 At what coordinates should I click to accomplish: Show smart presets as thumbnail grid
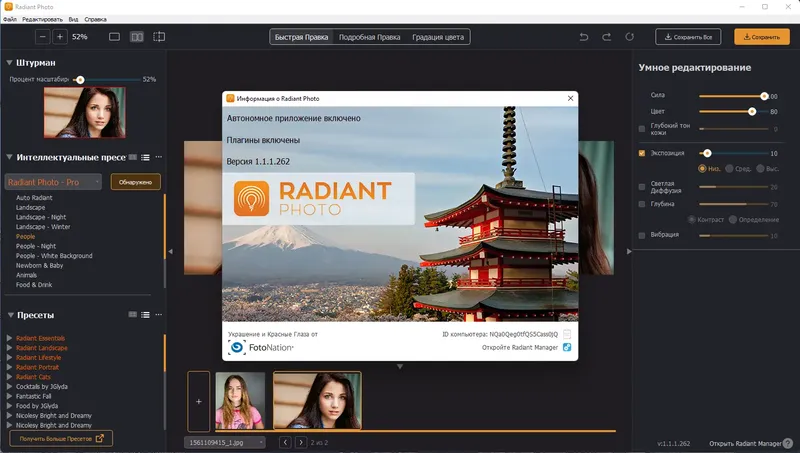pos(133,157)
